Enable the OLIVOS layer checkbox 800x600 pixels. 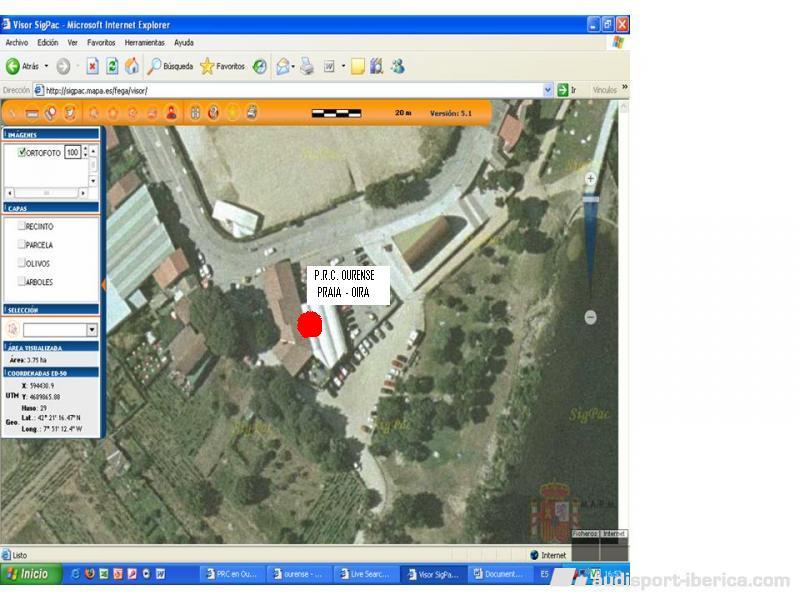(x=21, y=263)
